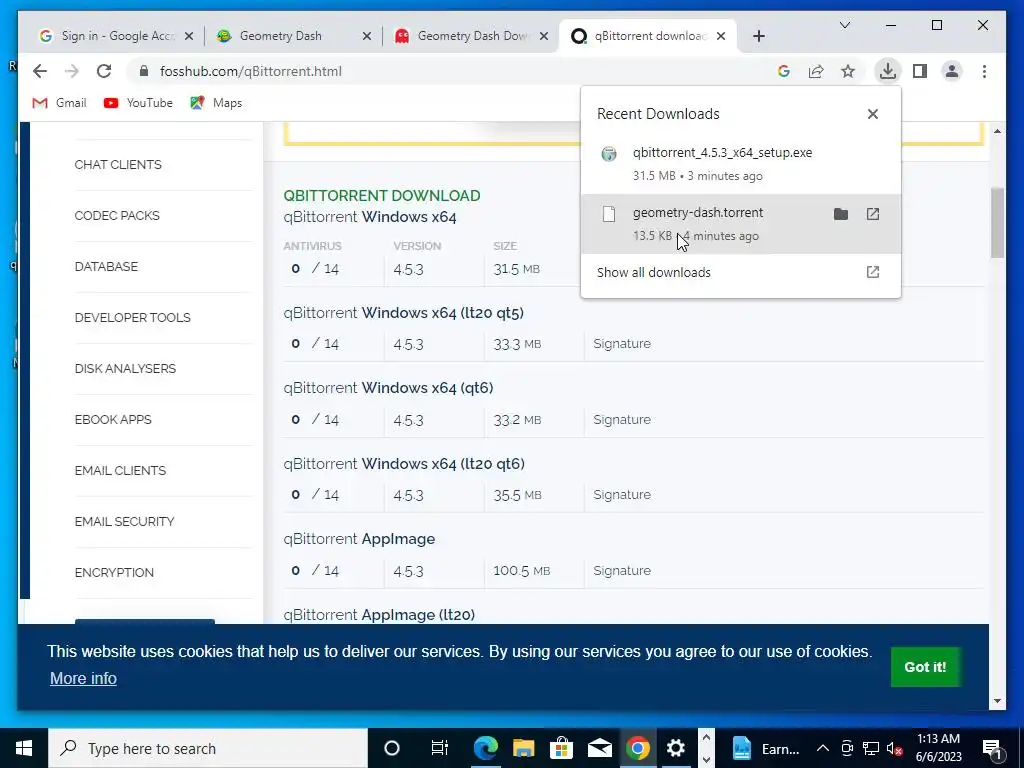Launch Microsoft Edge from taskbar
Viewport: 1024px width, 768px height.
click(x=485, y=748)
